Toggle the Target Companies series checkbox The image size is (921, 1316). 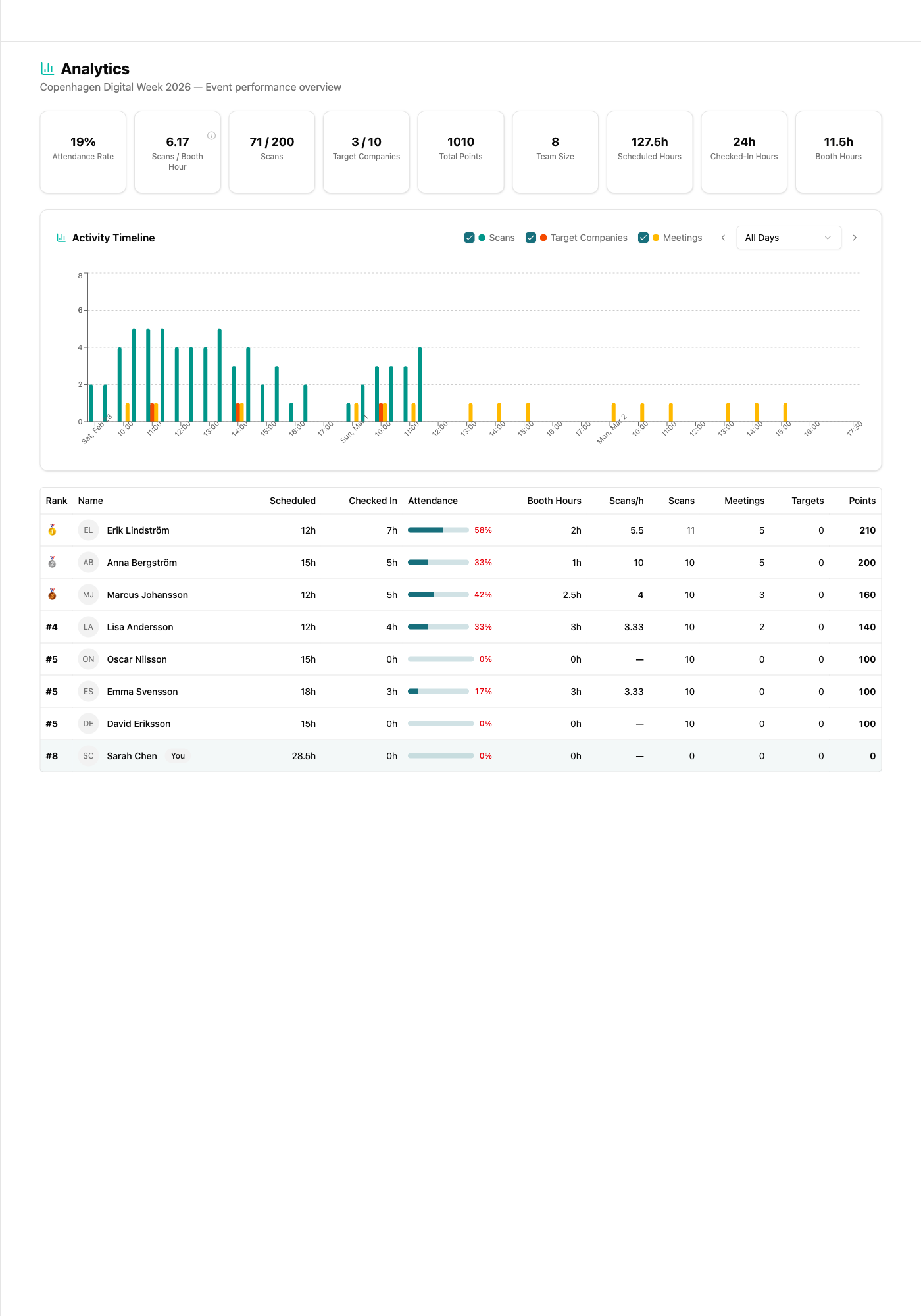(x=531, y=238)
